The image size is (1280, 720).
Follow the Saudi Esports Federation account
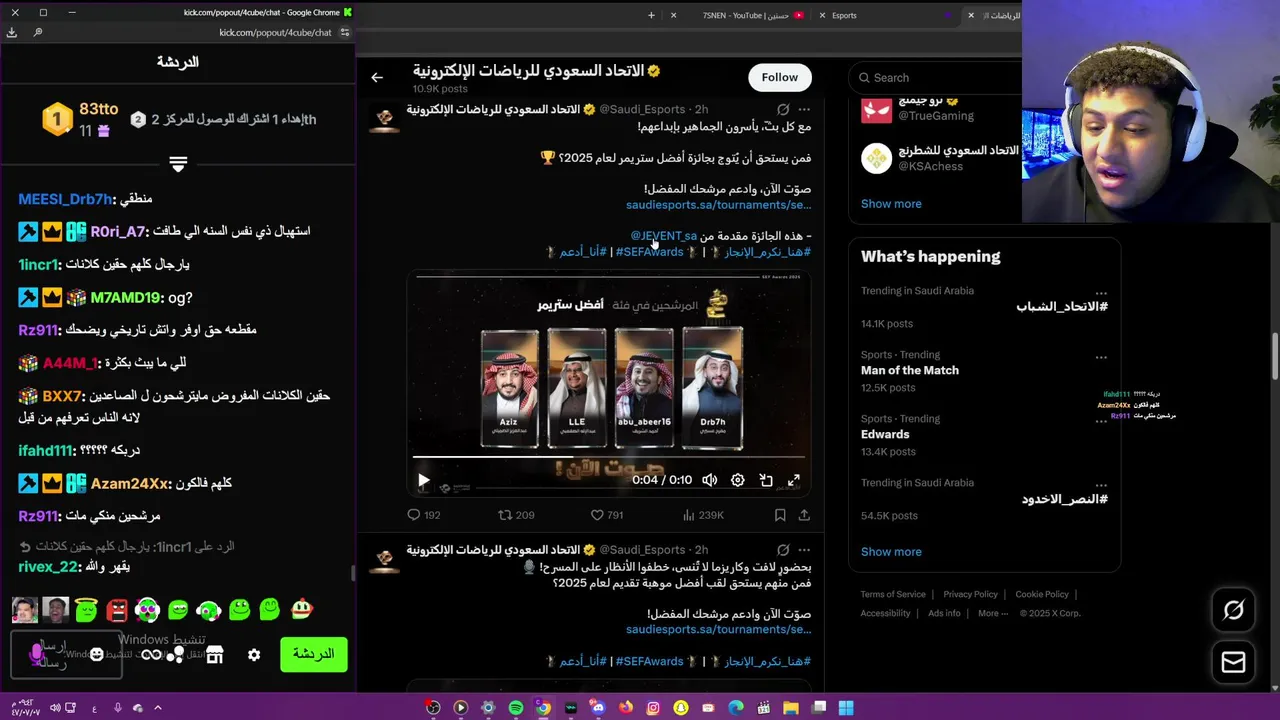click(779, 77)
